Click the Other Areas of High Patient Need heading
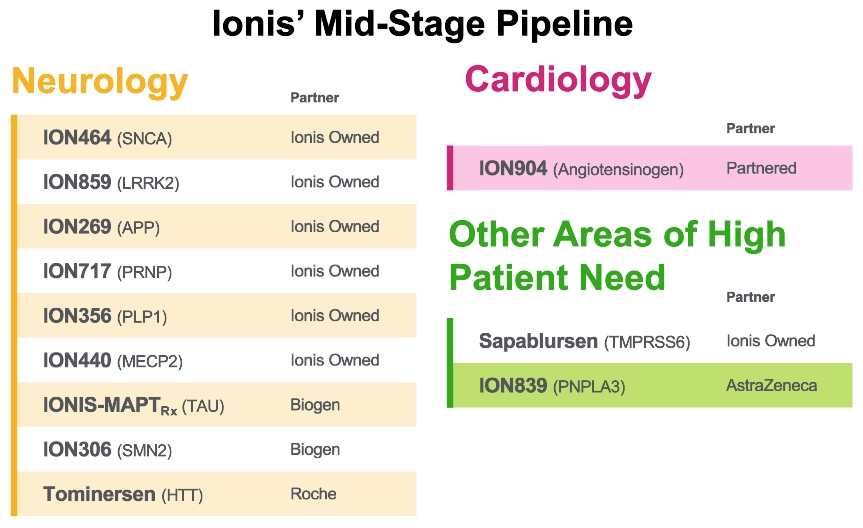 point(617,255)
